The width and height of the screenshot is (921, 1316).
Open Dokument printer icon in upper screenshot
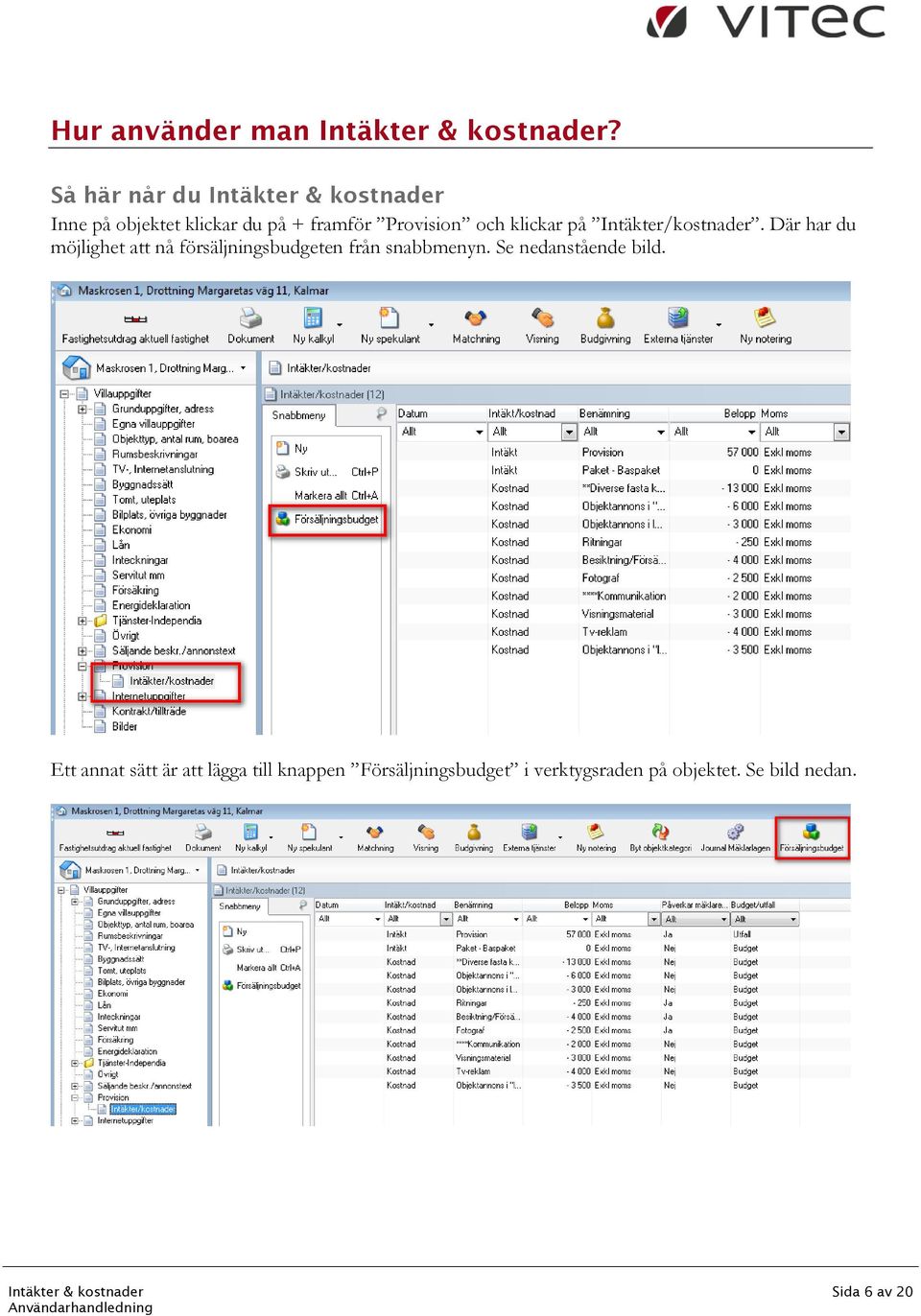click(x=250, y=317)
